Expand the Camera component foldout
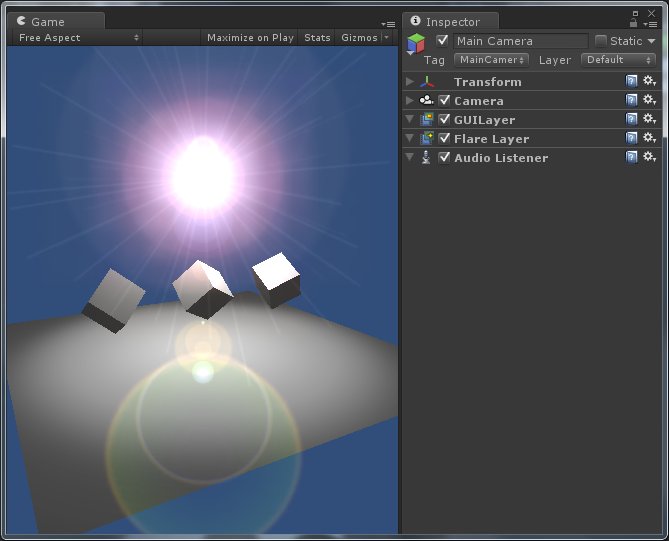669x541 pixels. coord(410,100)
